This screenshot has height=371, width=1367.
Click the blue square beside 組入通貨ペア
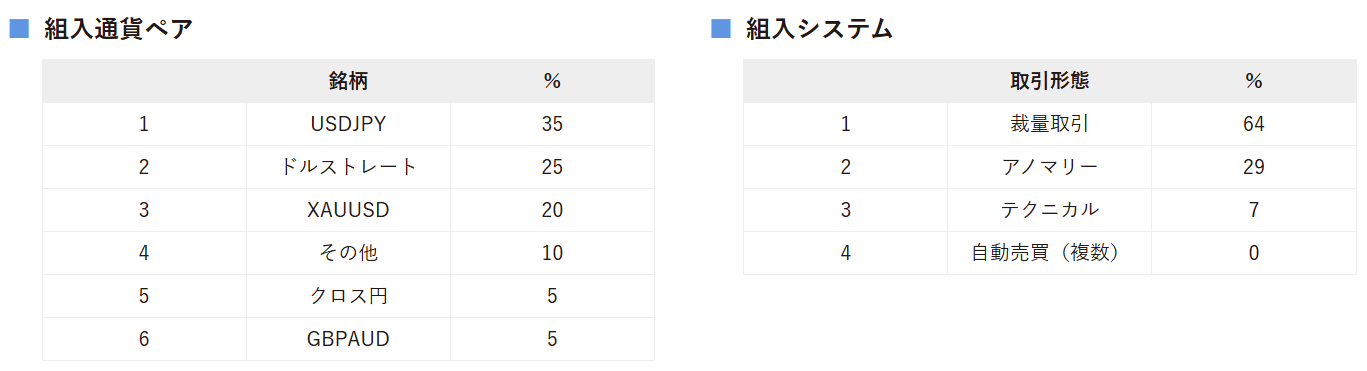(19, 29)
